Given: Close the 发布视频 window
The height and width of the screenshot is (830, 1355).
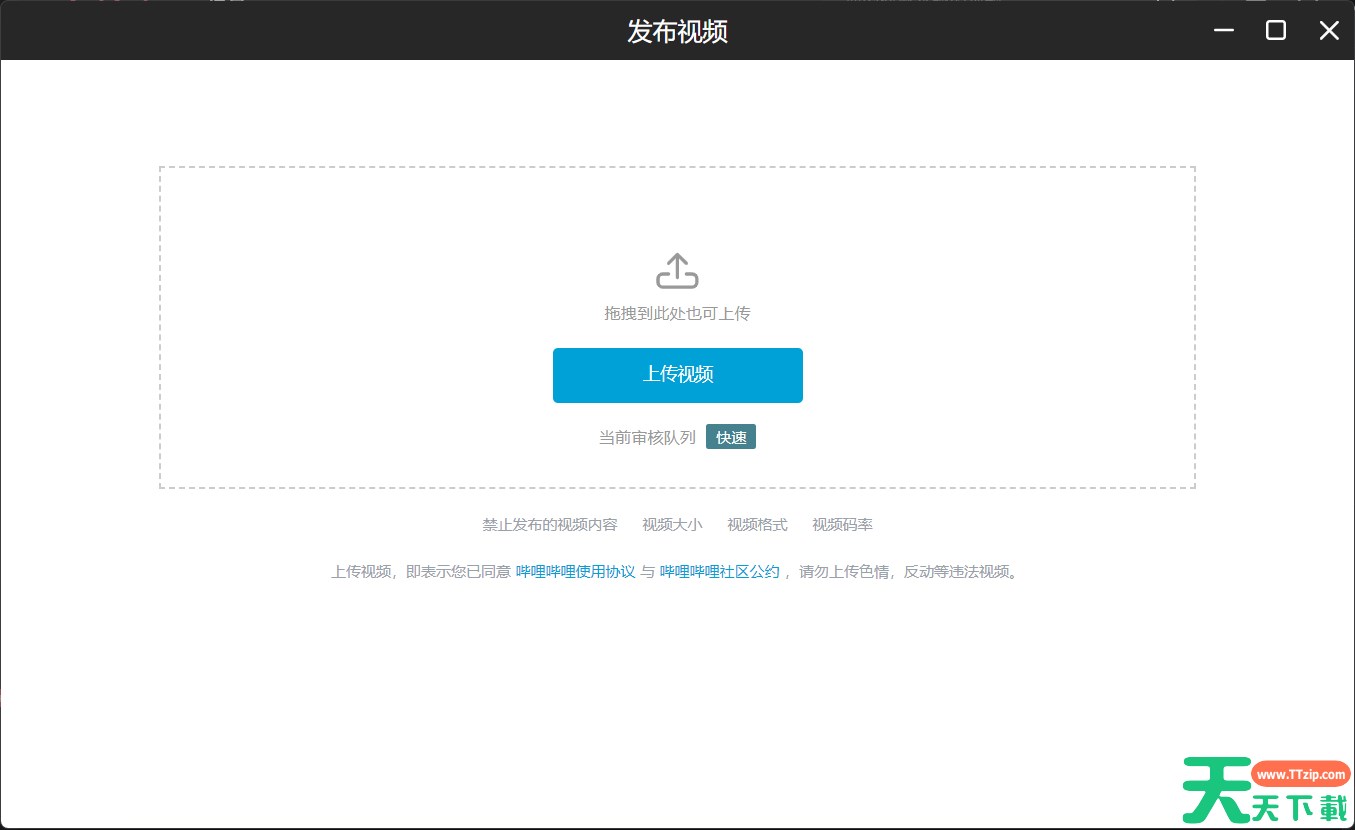Looking at the screenshot, I should [x=1328, y=31].
